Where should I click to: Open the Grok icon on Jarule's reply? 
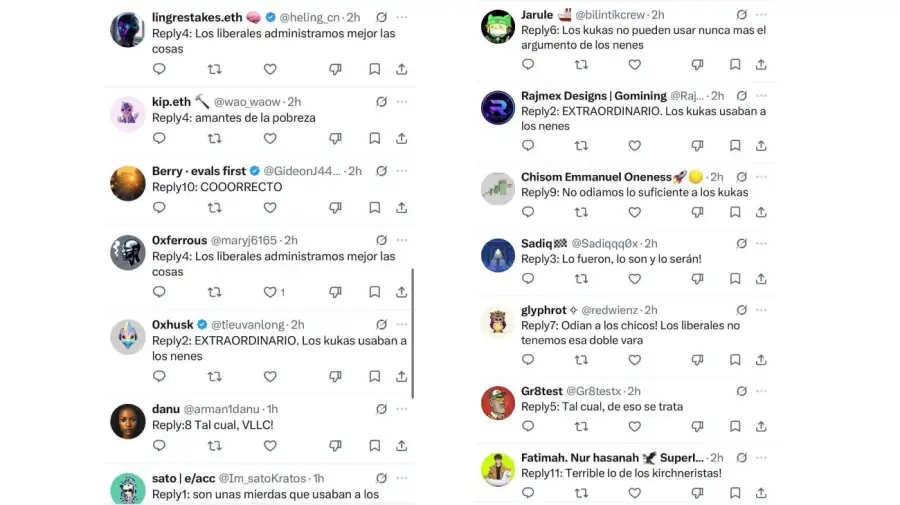click(x=742, y=14)
